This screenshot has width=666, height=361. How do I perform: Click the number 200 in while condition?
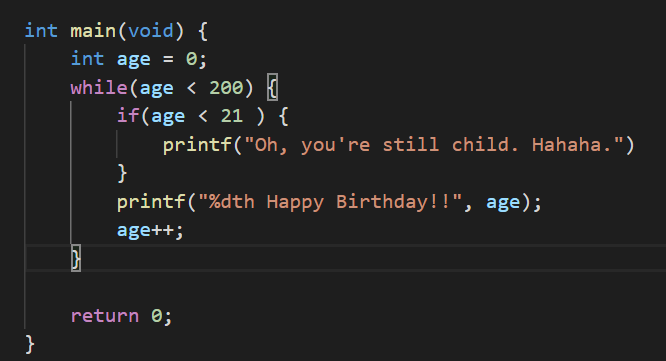click(x=226, y=88)
